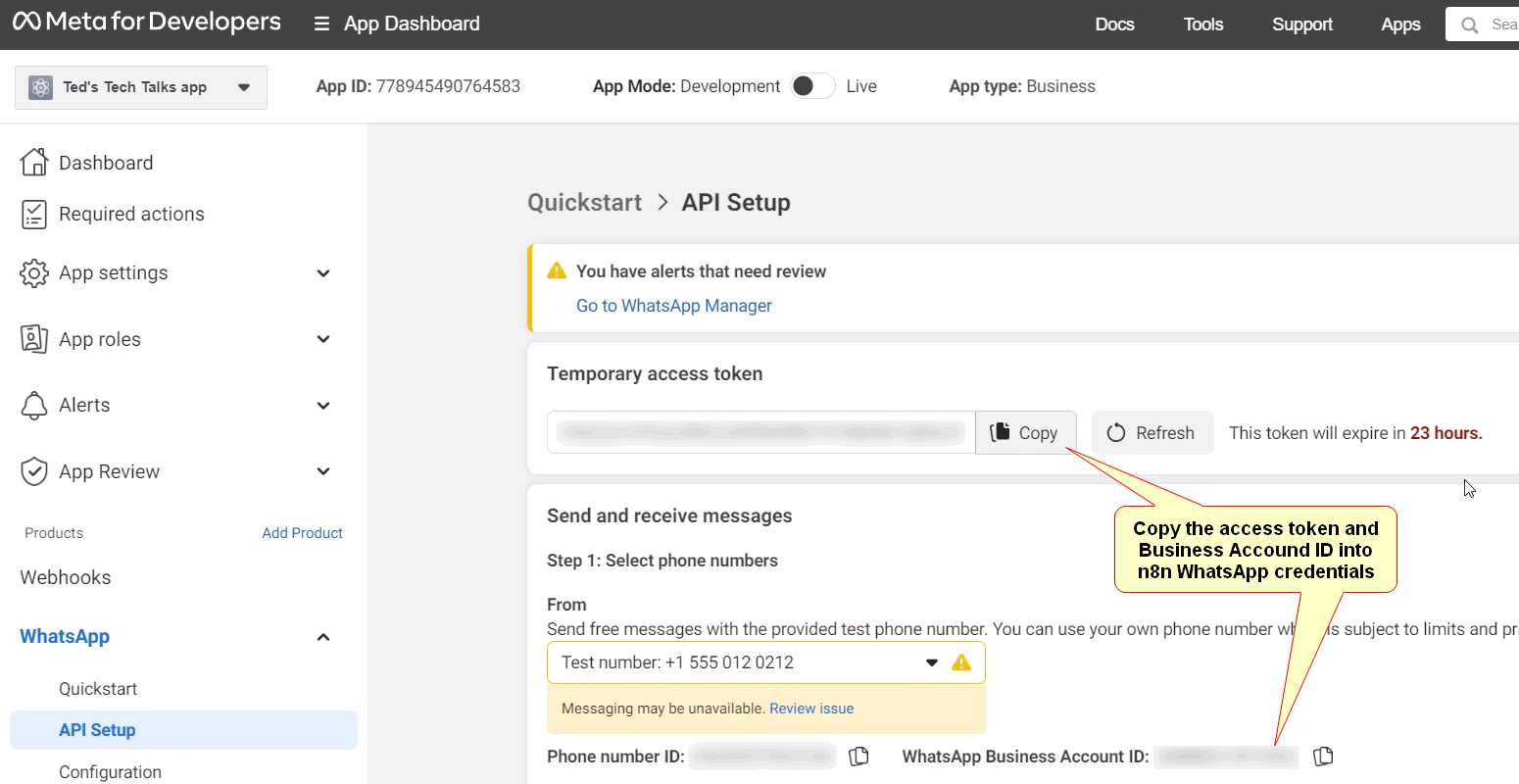Image resolution: width=1519 pixels, height=784 pixels.
Task: Click the alert warning triangle in banner
Action: pyautogui.click(x=557, y=270)
